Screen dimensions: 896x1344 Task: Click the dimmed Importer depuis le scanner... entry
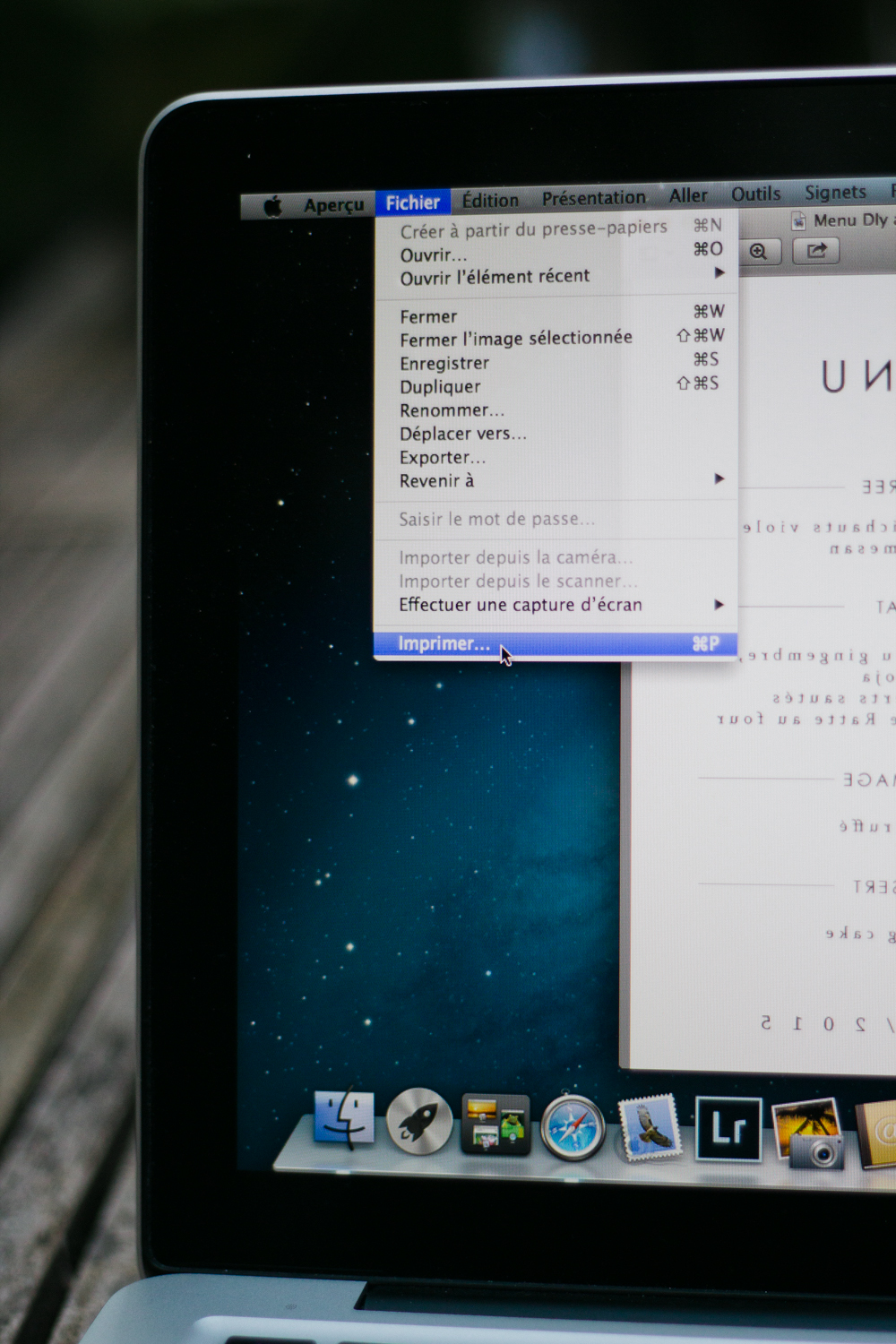tap(556, 581)
